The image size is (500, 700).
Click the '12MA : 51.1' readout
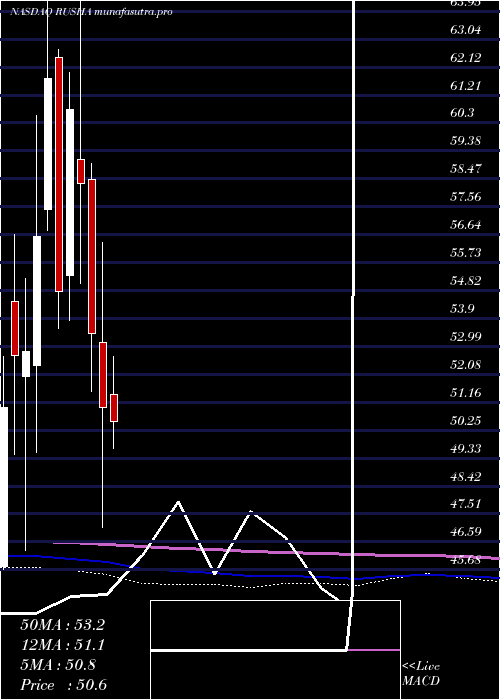(62, 645)
